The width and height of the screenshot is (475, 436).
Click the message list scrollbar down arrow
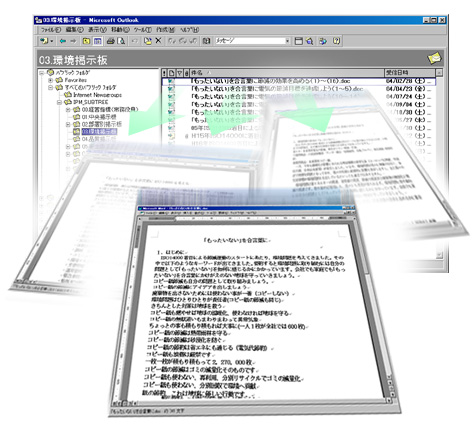[439, 255]
